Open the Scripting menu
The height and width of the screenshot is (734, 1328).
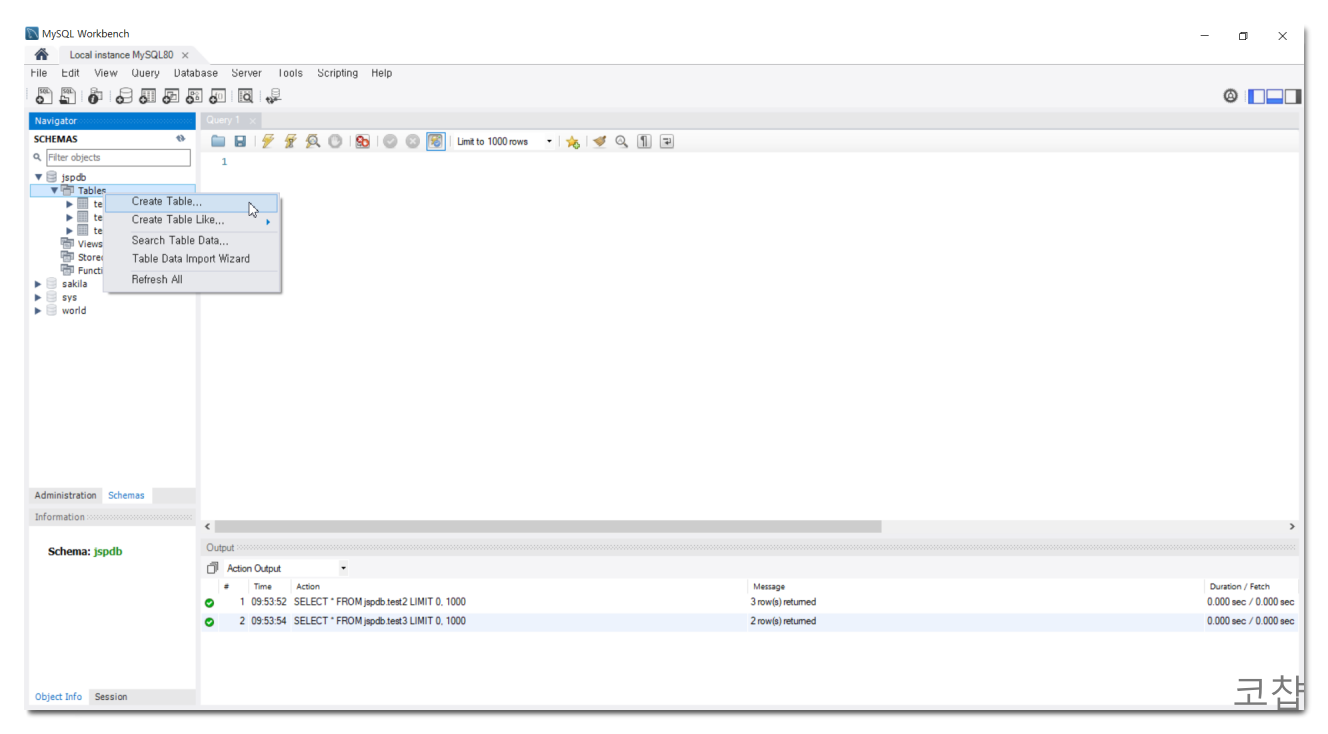[338, 73]
